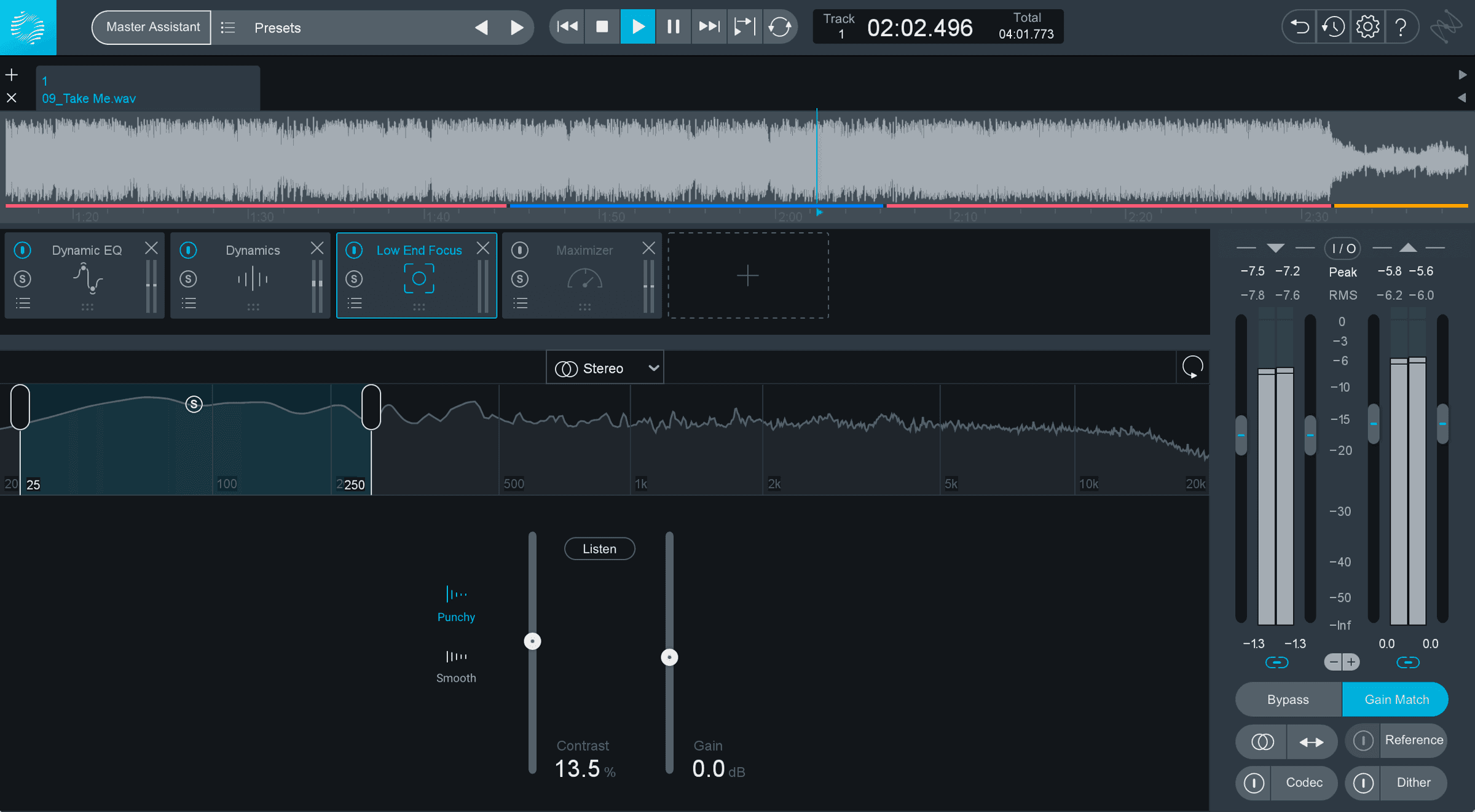Click the Listen button

click(599, 548)
